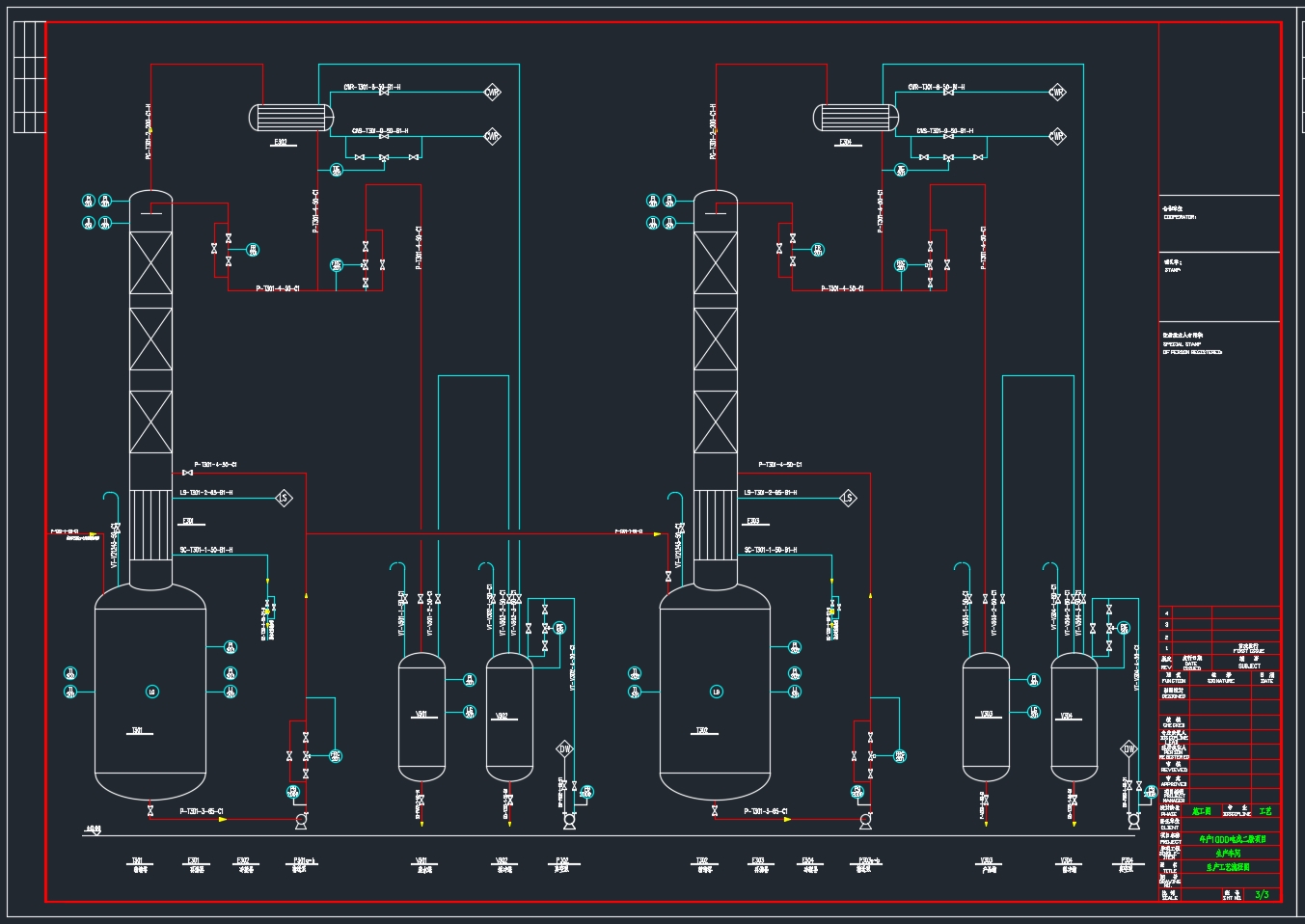Screen dimensions: 1305x924
Task: Click the green project name text in title block
Action: coord(1232,839)
